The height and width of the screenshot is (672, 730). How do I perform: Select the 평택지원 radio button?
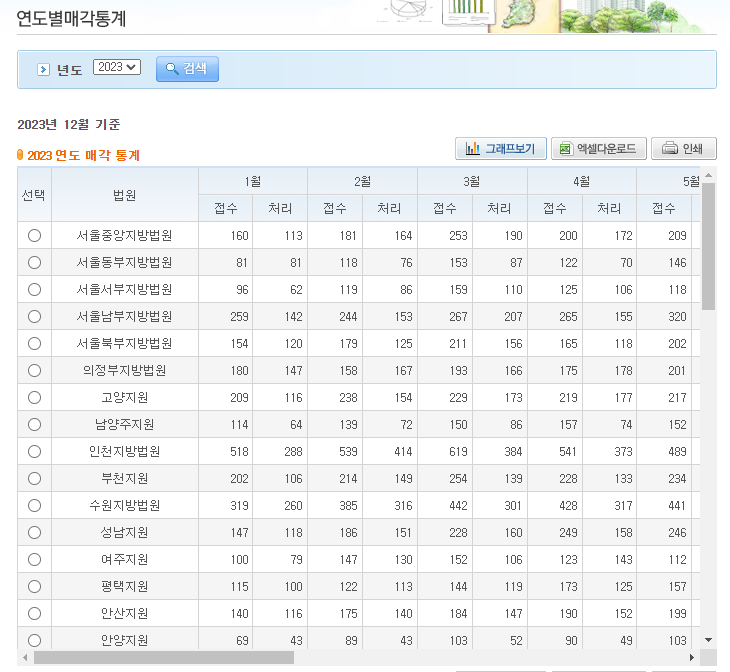(34, 587)
